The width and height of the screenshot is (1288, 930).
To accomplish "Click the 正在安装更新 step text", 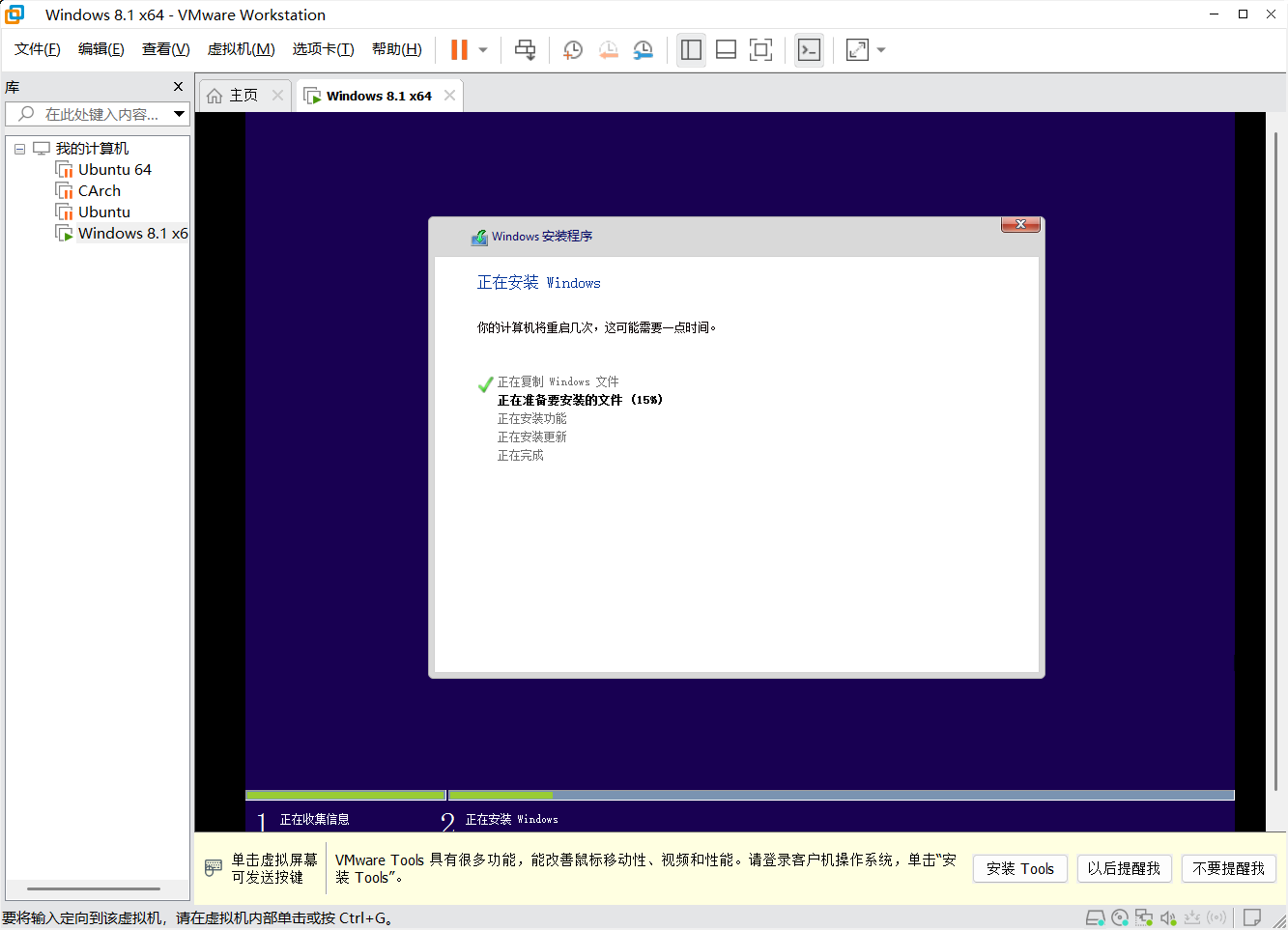I will point(531,437).
